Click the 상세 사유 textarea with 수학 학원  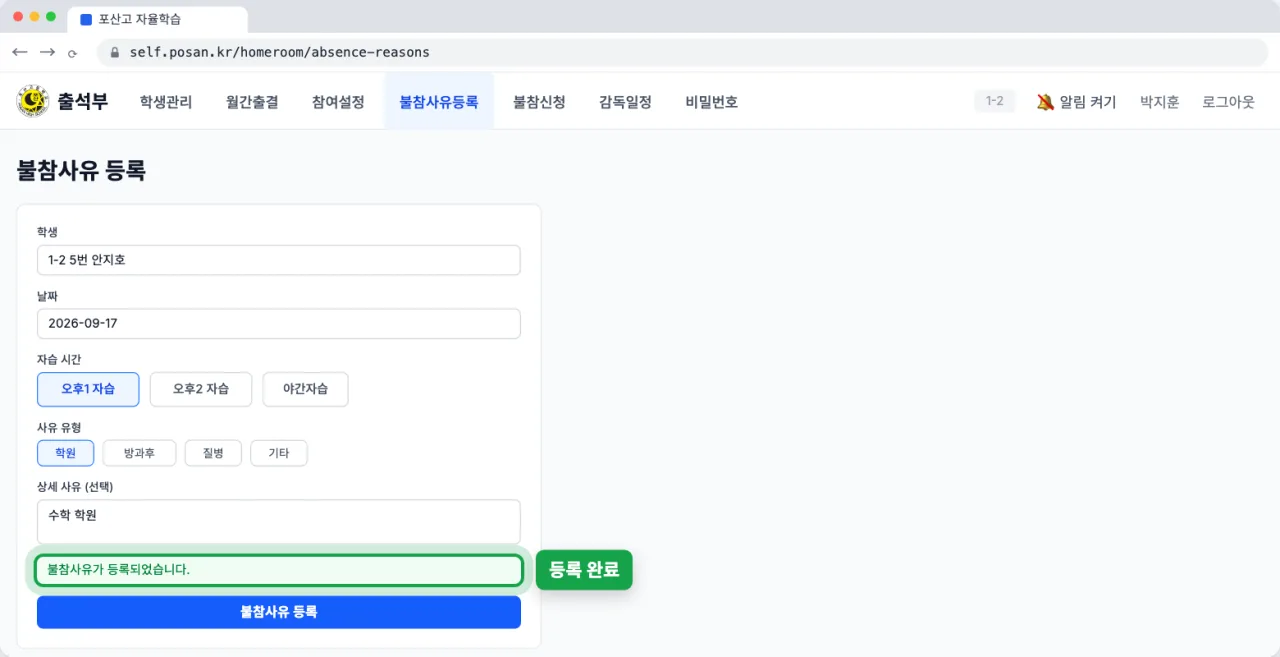(279, 521)
